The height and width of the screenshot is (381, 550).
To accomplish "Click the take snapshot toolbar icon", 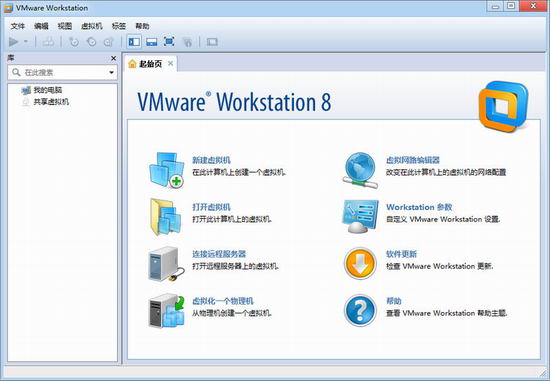I will [x=74, y=42].
